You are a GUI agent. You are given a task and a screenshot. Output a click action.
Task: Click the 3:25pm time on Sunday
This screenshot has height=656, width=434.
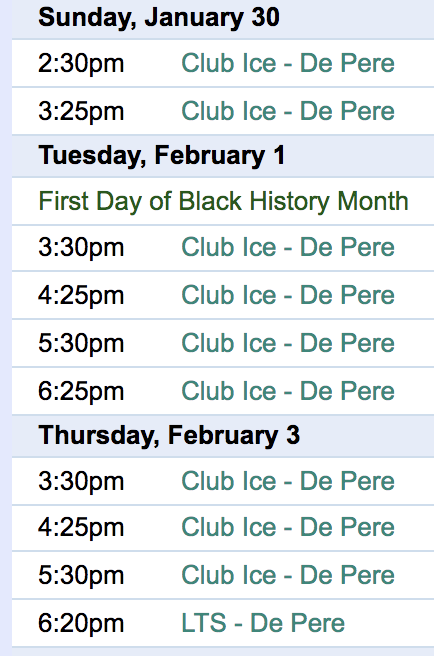pos(81,112)
